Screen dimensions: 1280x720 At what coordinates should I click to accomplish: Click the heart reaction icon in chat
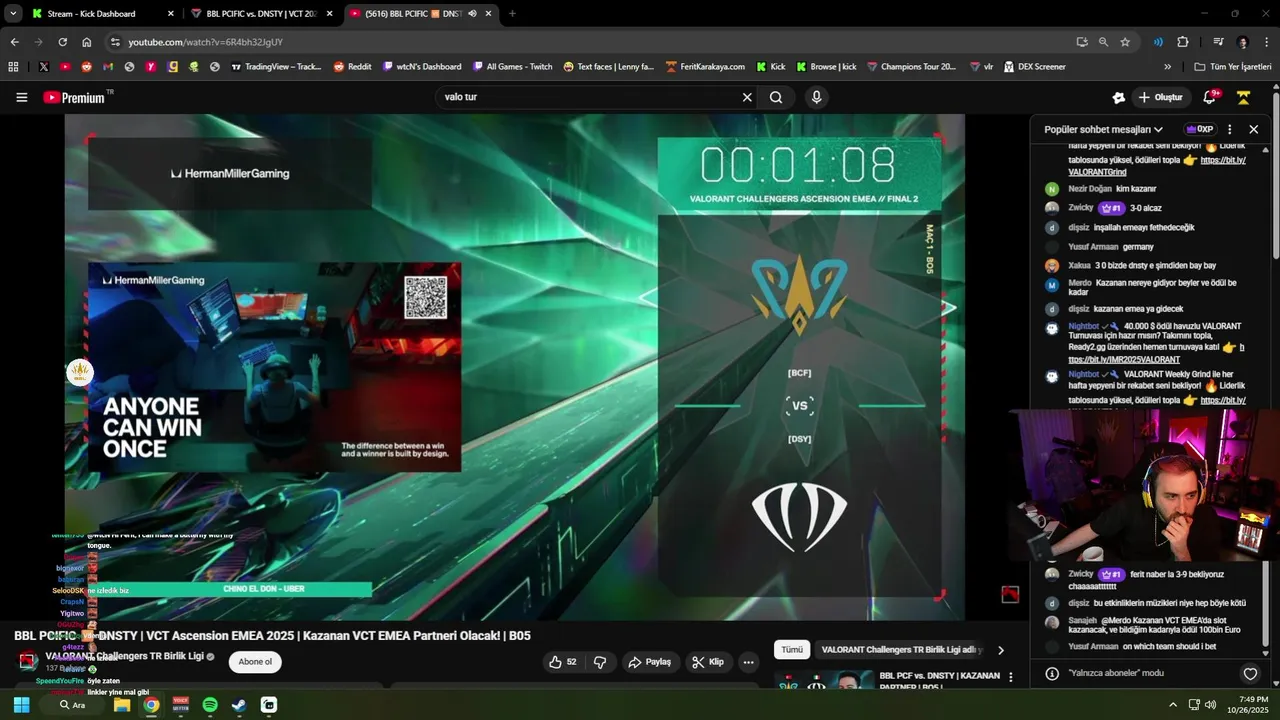point(1250,674)
